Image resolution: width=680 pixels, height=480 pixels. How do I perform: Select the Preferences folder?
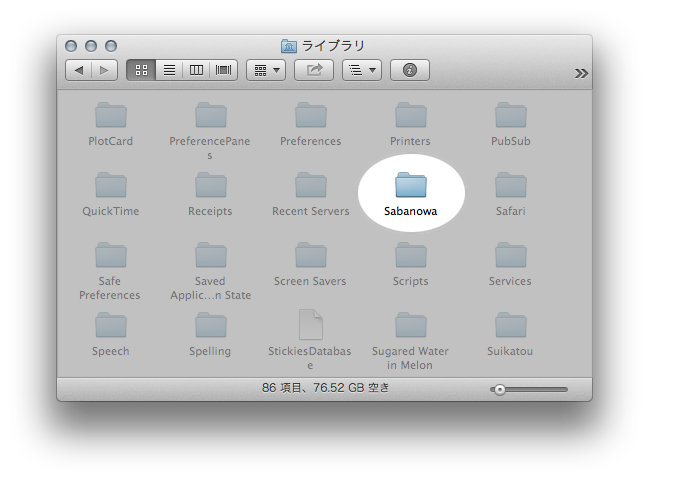pos(311,115)
